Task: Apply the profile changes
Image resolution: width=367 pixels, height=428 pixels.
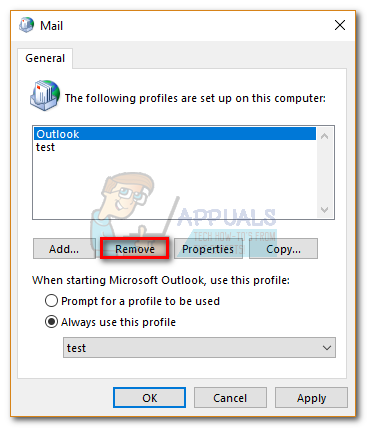Action: [311, 398]
